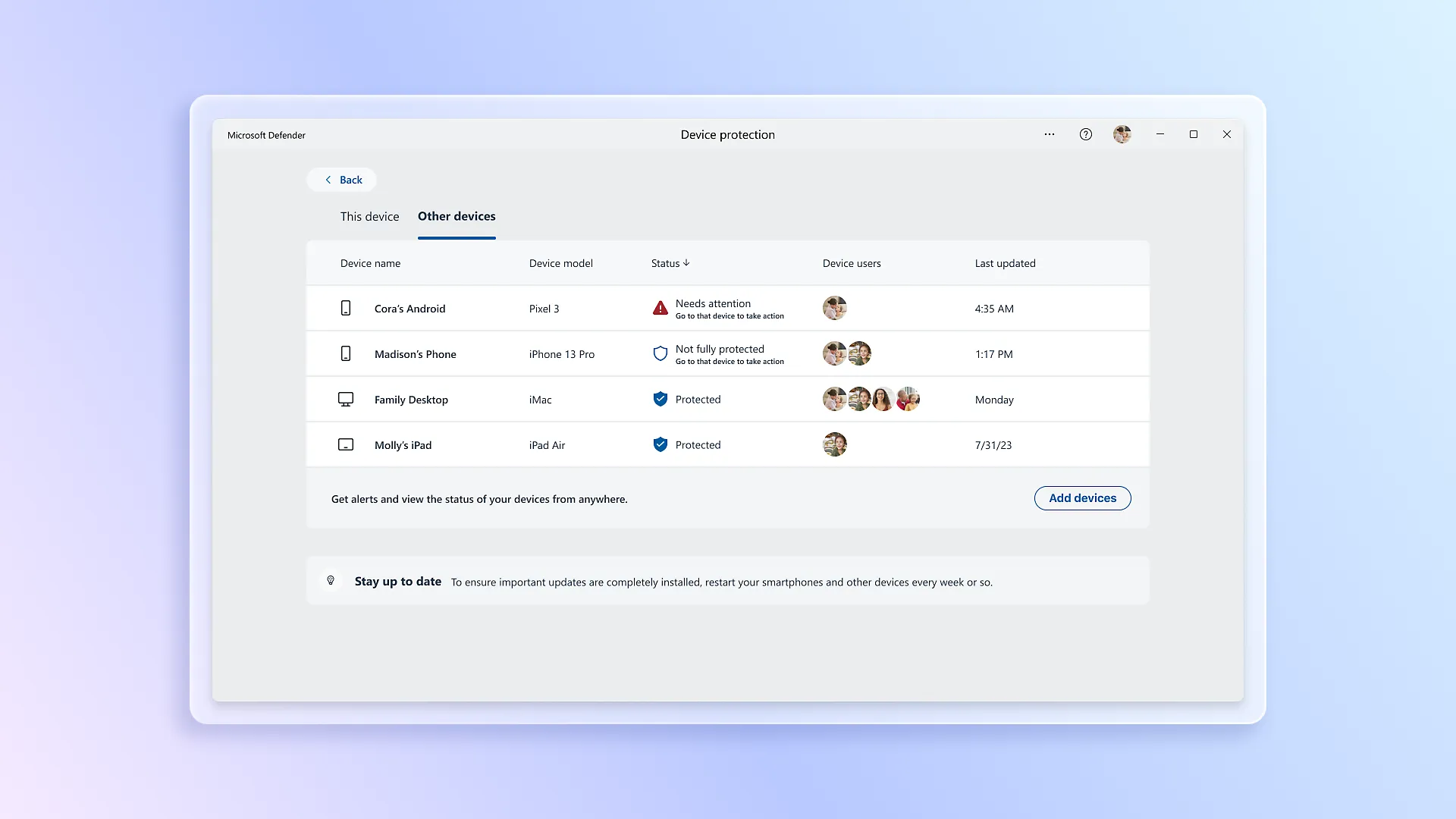Go back using the Back button
The width and height of the screenshot is (1456, 819).
(x=342, y=180)
